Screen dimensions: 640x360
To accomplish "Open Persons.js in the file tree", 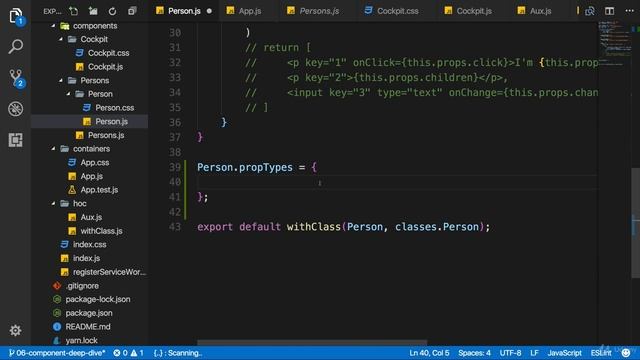I will point(106,135).
